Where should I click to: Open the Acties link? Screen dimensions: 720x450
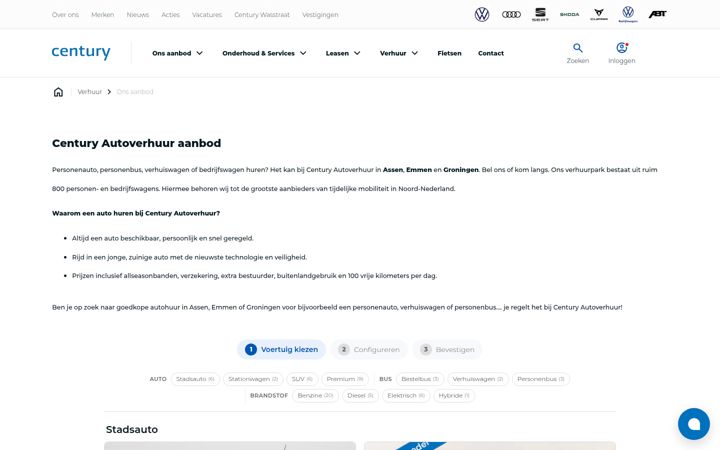(170, 15)
